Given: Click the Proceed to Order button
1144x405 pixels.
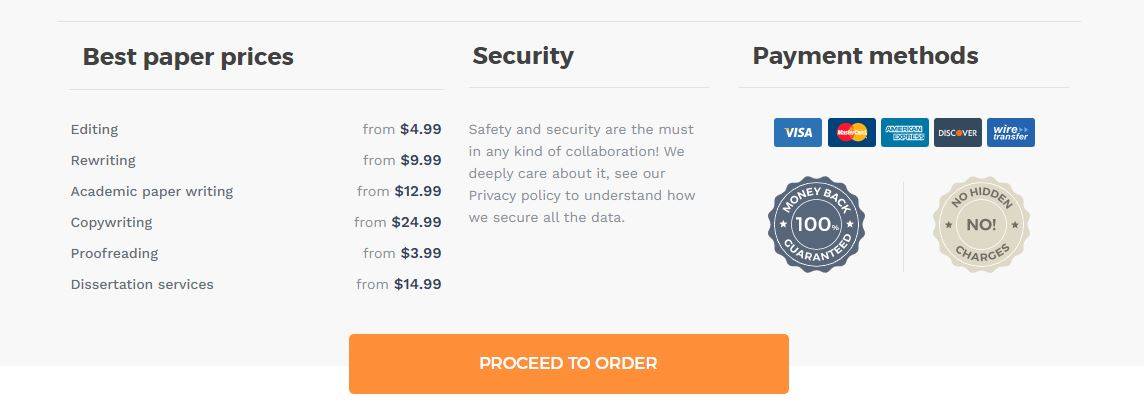Looking at the screenshot, I should coord(568,363).
